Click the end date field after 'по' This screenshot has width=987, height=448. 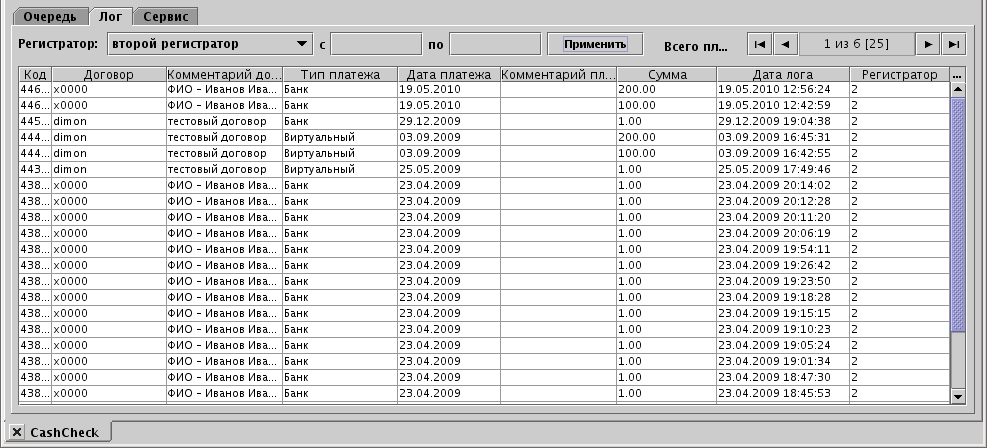click(495, 45)
